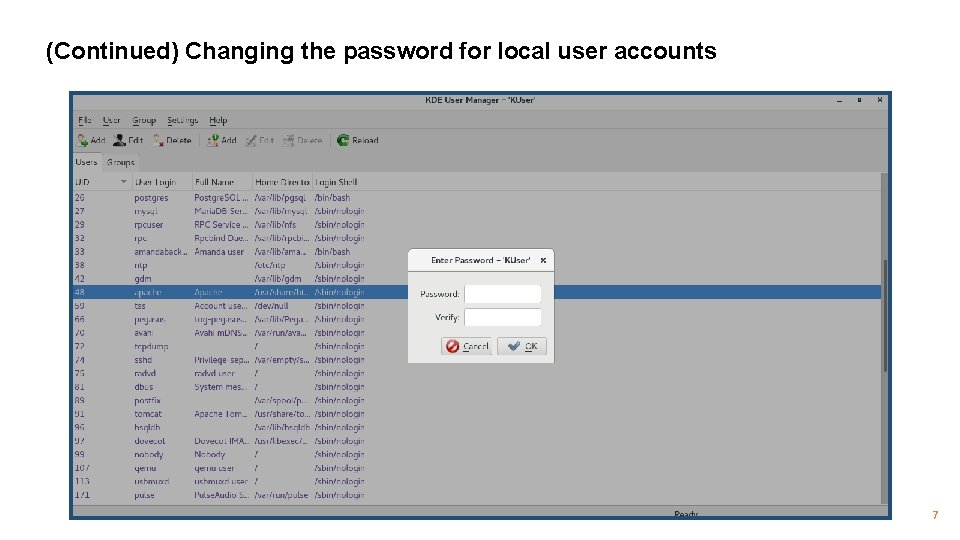Click the /dev/null home directory cell
960x540 pixels.
tap(271, 306)
